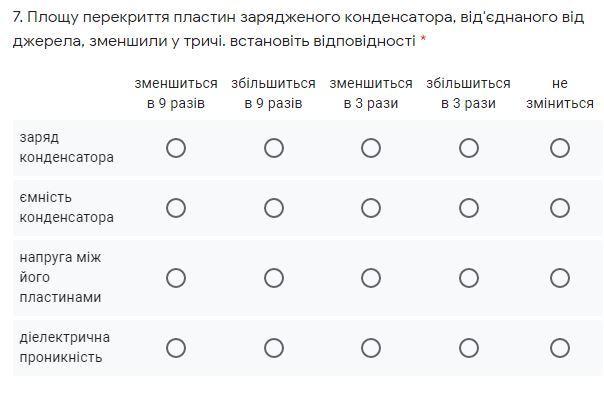Choose 'збільшиться в 9 разів' for заряд конденсатора
Image resolution: width=604 pixels, height=396 pixels.
point(274,148)
